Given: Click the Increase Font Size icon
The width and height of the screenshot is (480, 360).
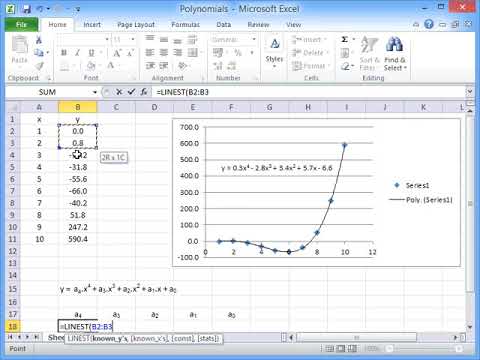Looking at the screenshot, I should tap(117, 53).
